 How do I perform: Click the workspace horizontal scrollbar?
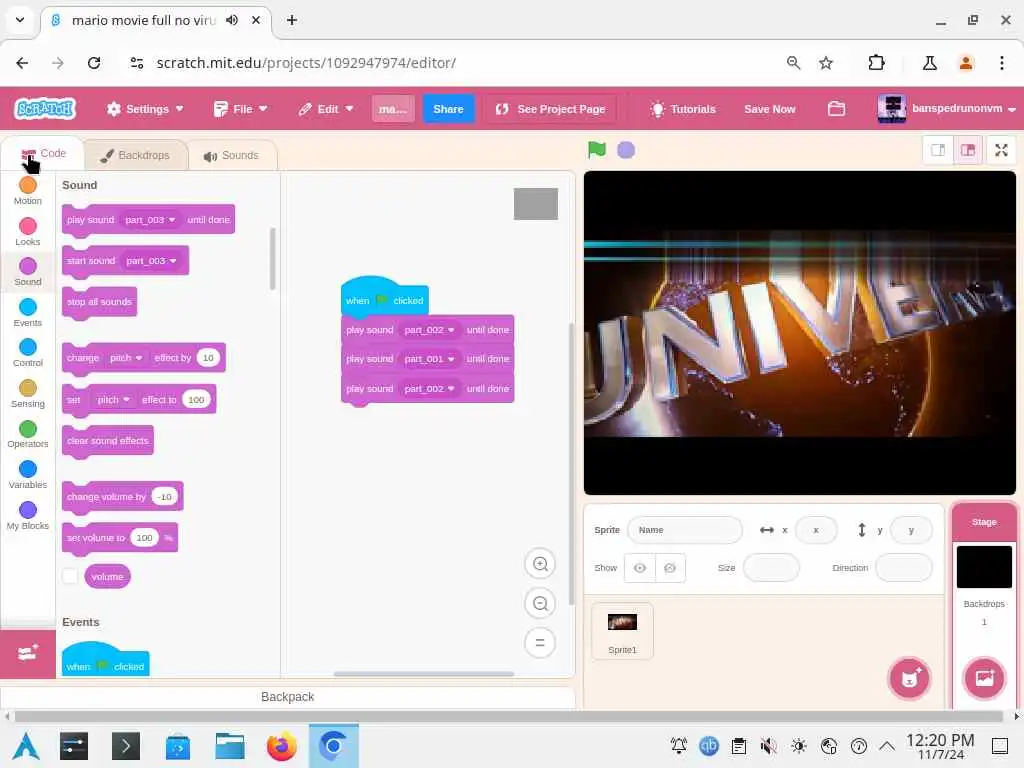point(424,674)
